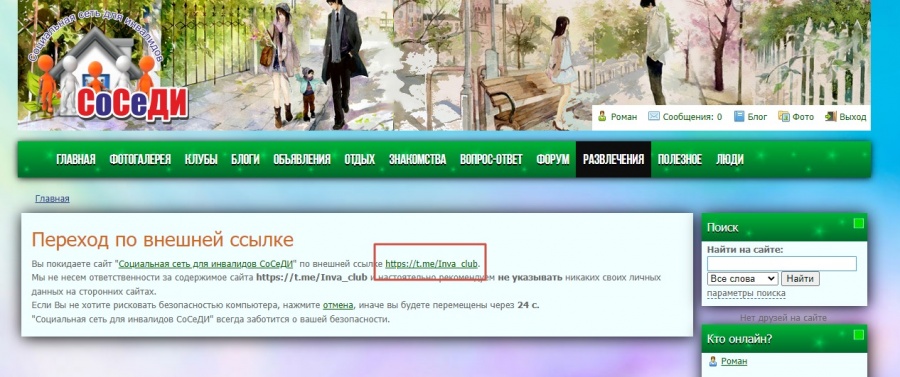Go to ЗНАКОМСТВА section
The image size is (900, 377).
click(417, 160)
